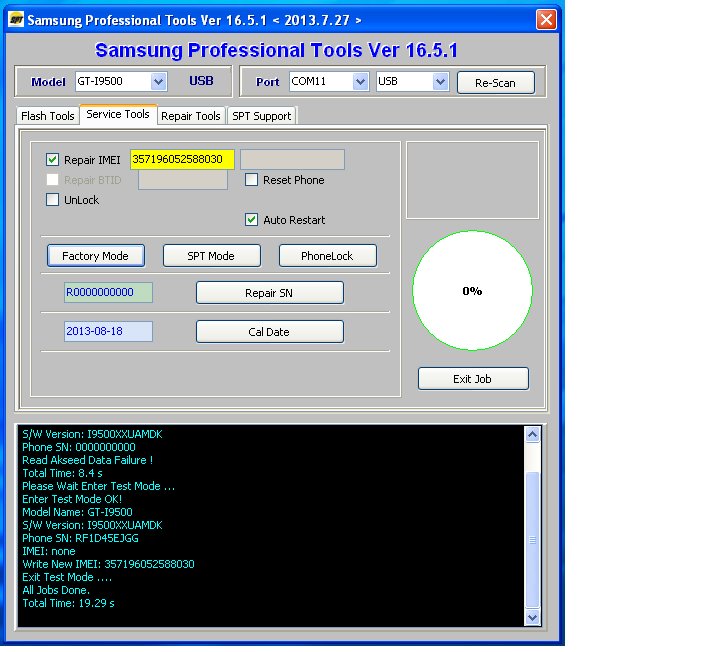Screen dimensions: 702x652
Task: Click the blue USB label beside Model
Action: (x=201, y=81)
